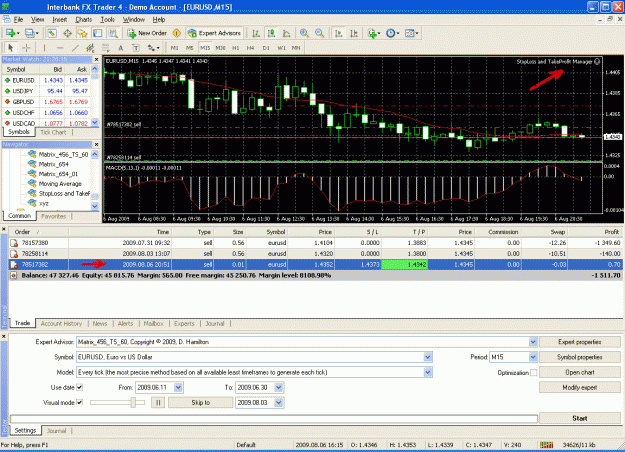
Task: Toggle the Data Window crosshair icon
Action: coord(67,33)
